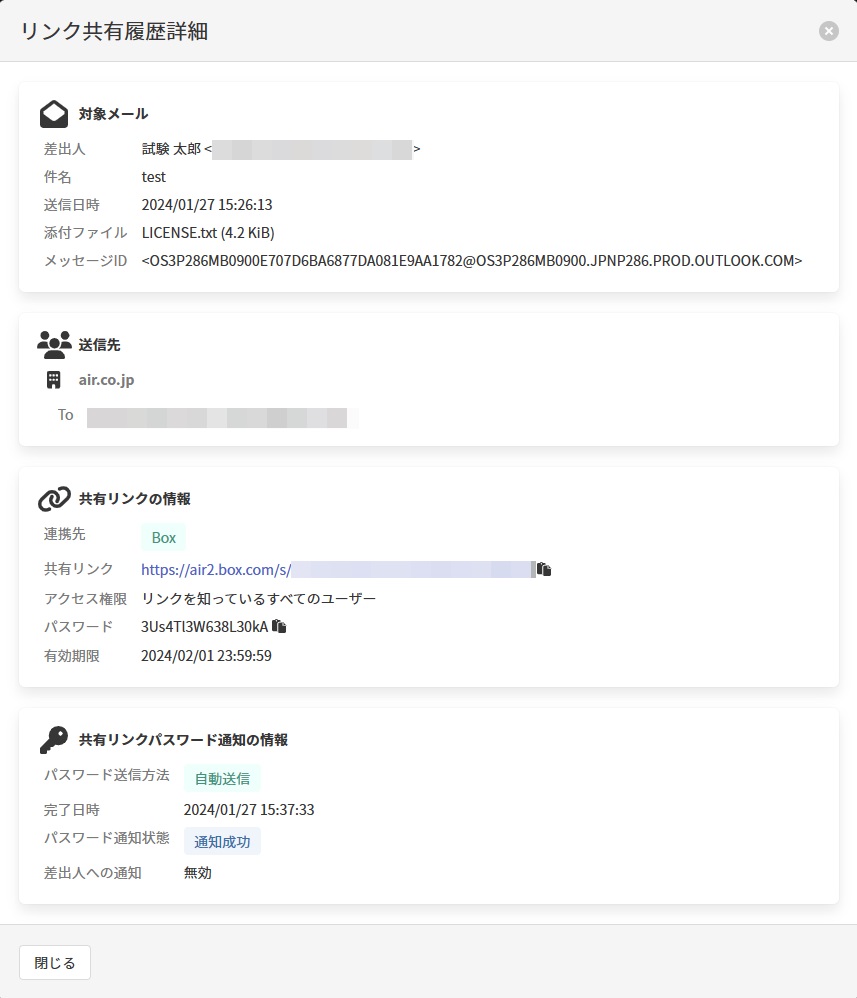857x998 pixels.
Task: Click the building icon next to air.co.jp
Action: coord(54,380)
